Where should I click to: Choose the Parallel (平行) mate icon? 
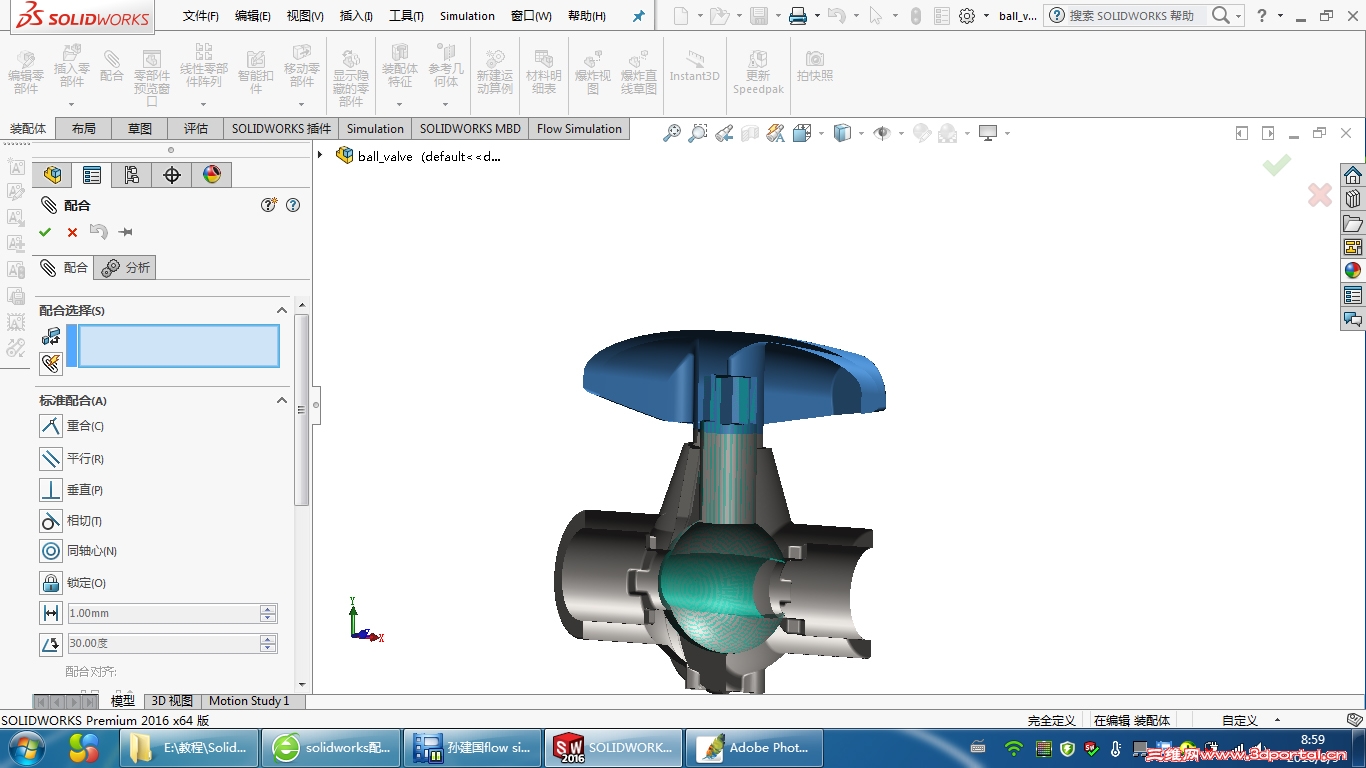pyautogui.click(x=51, y=459)
